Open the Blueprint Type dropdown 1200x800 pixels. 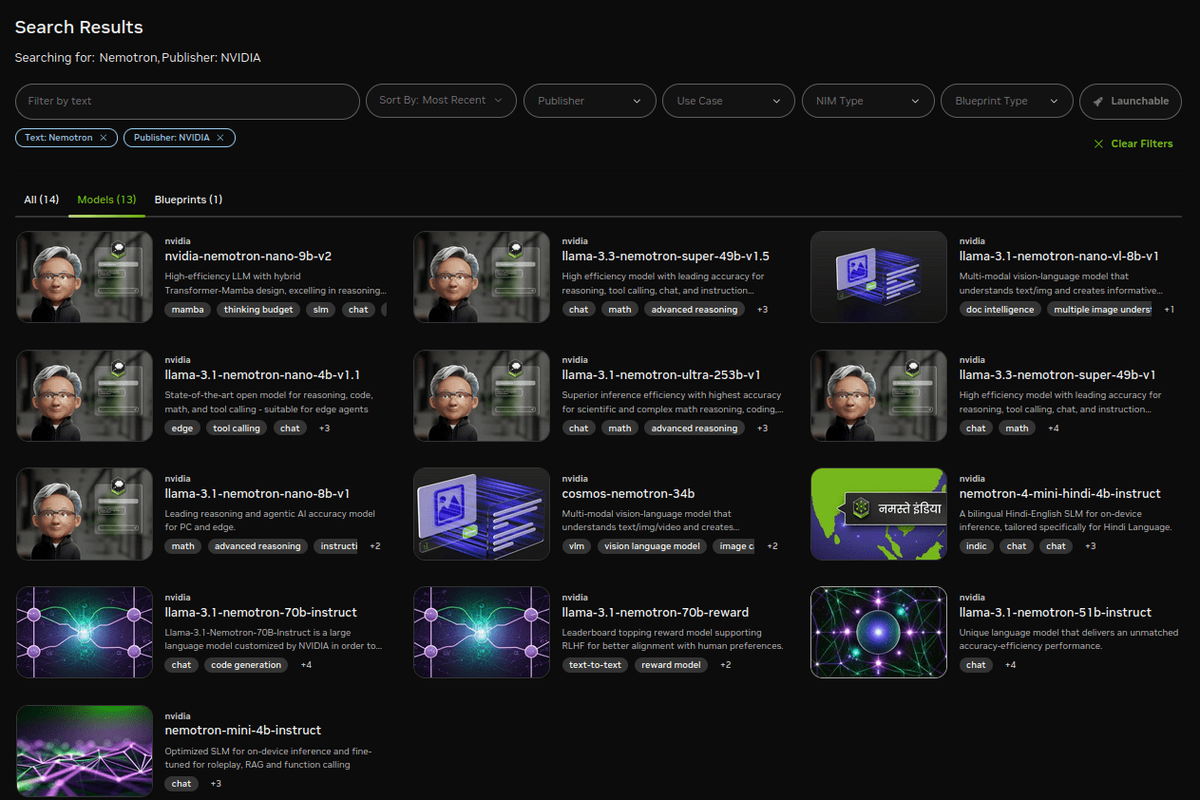[1007, 101]
